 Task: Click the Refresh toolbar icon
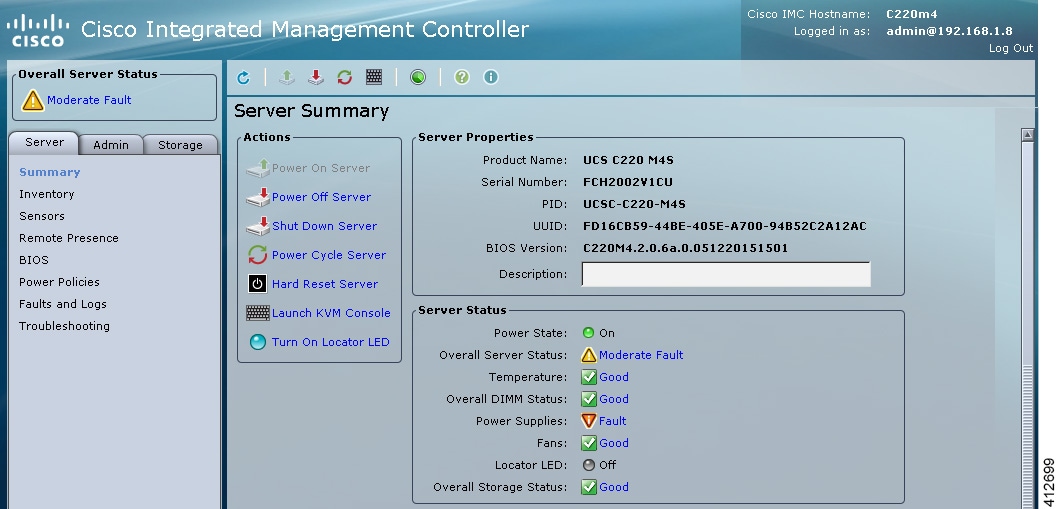243,78
